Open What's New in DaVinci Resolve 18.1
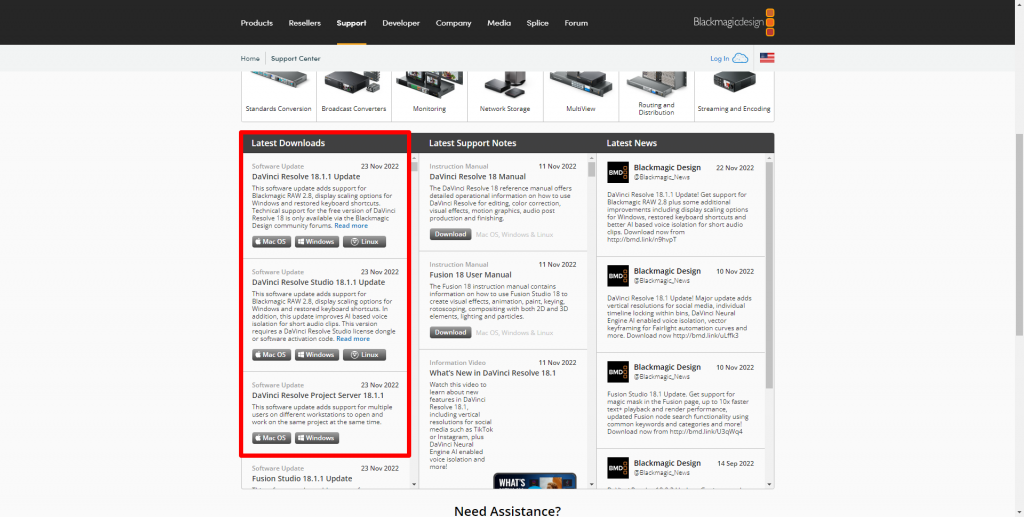The height and width of the screenshot is (517, 1024). click(492, 373)
